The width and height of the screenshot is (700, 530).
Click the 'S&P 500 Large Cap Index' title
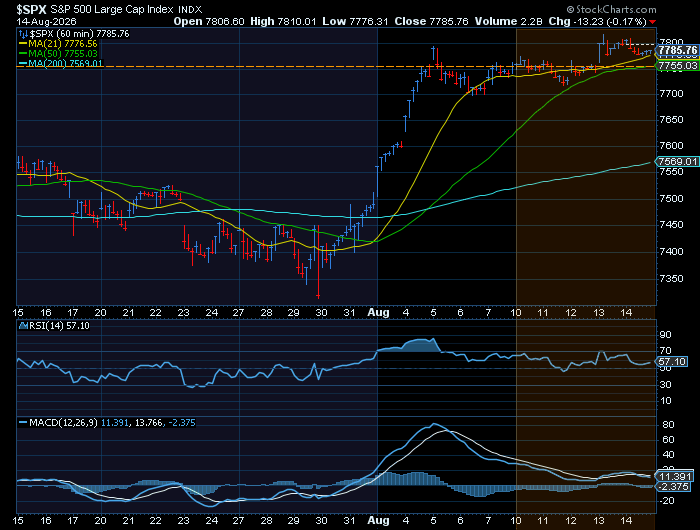click(x=112, y=9)
